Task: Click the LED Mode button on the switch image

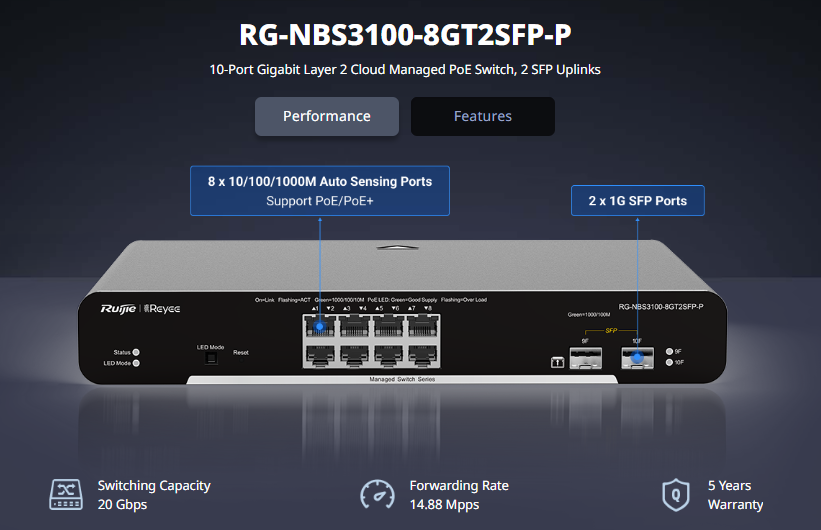Action: (x=210, y=358)
